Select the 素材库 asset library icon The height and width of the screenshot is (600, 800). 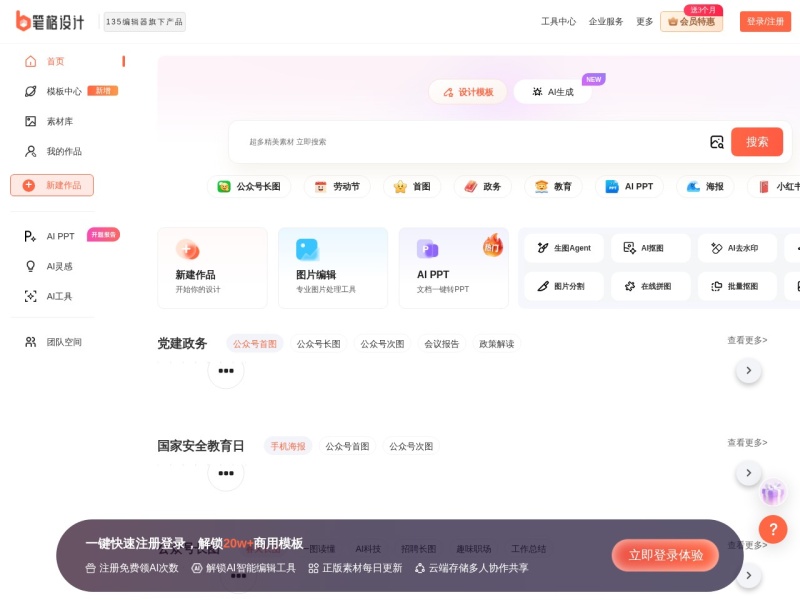coord(31,120)
